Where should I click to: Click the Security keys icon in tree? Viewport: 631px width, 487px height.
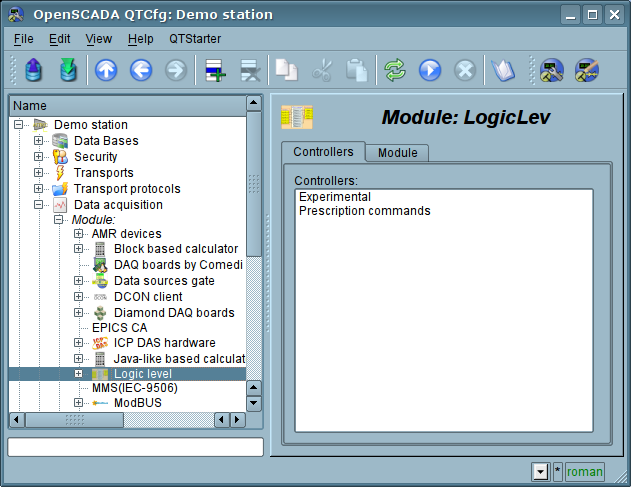tap(60, 157)
